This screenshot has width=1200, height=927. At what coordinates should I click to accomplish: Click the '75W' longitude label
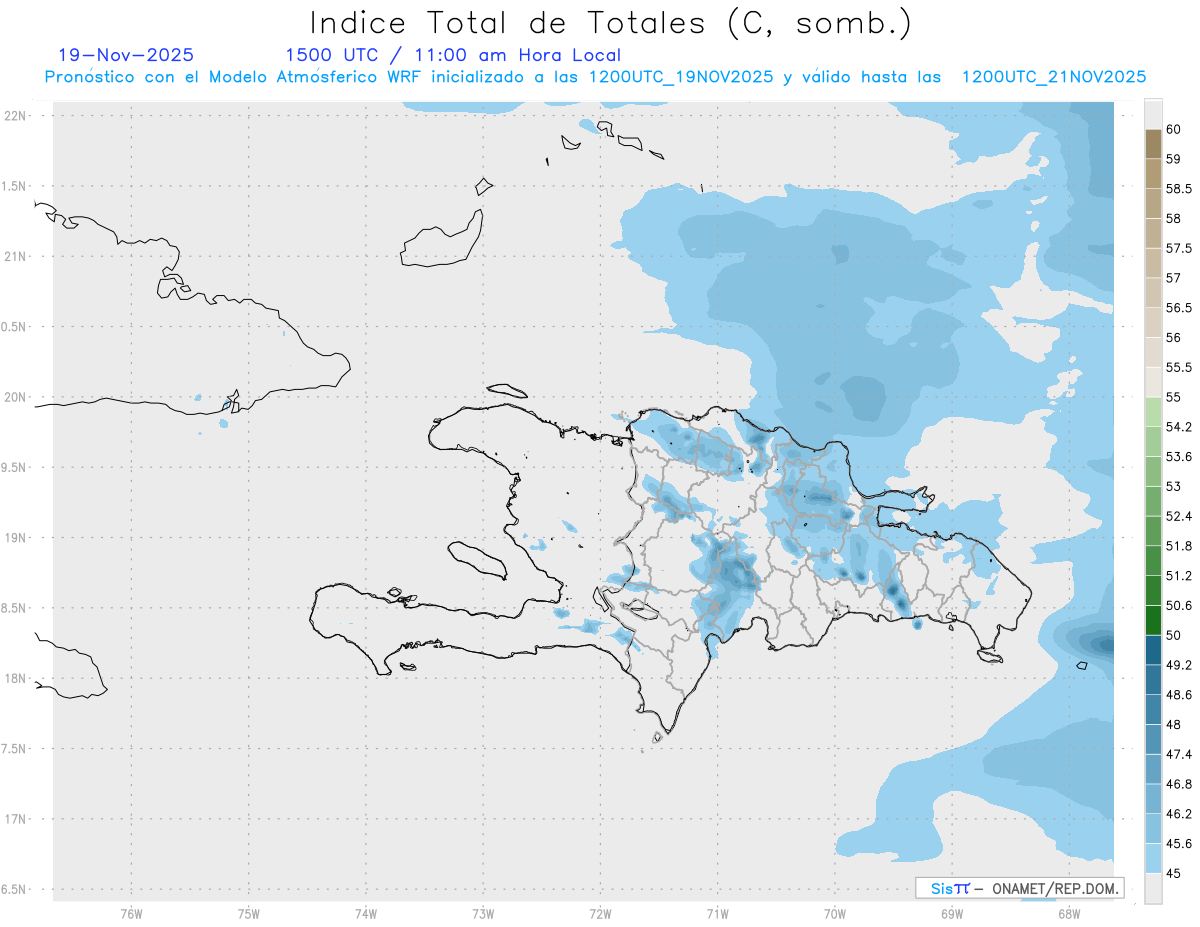(249, 913)
